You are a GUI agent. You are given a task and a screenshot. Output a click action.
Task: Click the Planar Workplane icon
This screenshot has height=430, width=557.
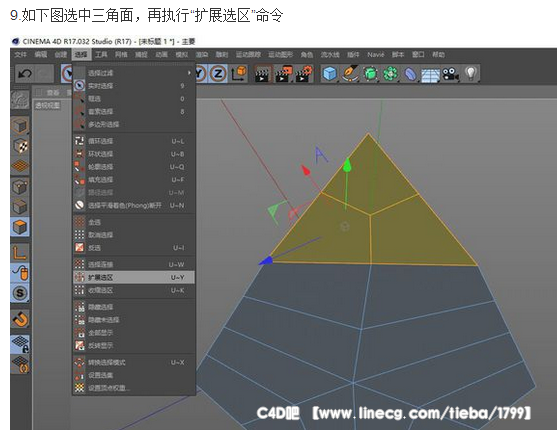(x=20, y=364)
